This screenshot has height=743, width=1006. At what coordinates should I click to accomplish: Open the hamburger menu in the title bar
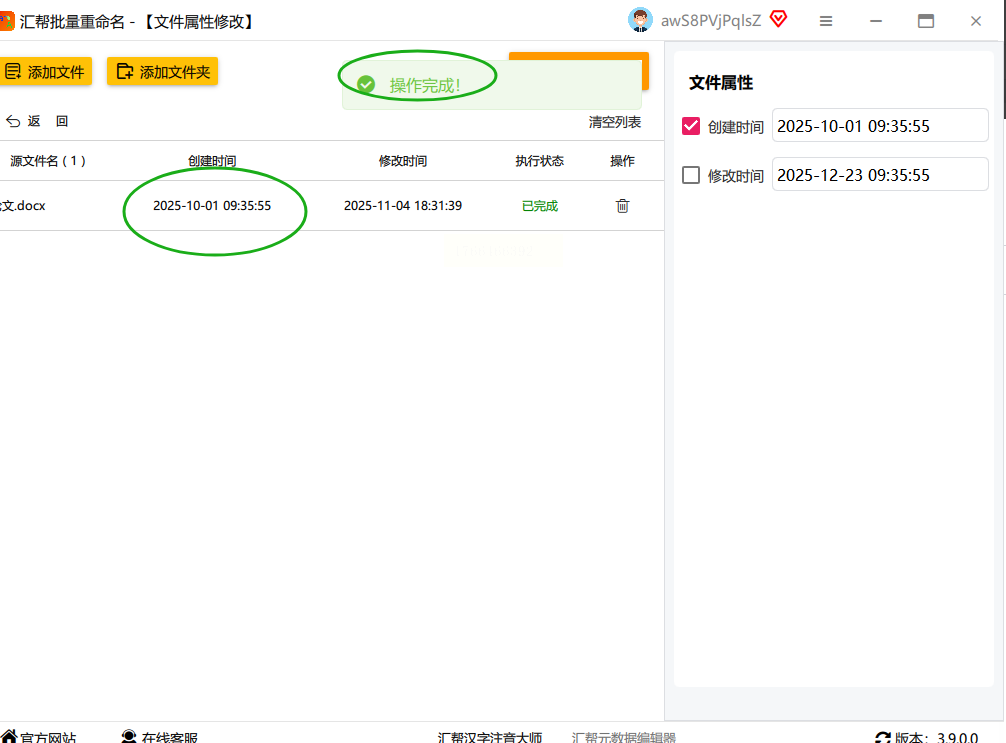click(826, 21)
